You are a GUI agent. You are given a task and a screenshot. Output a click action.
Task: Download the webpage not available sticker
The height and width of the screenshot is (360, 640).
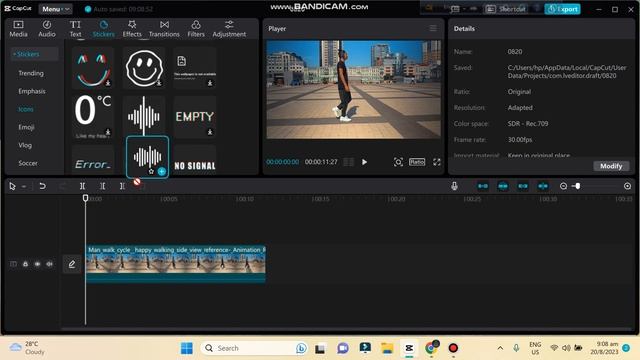point(210,83)
